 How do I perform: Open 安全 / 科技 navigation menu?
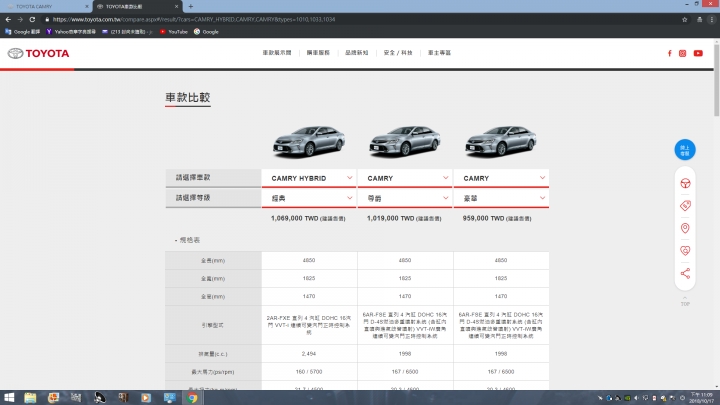pos(398,53)
